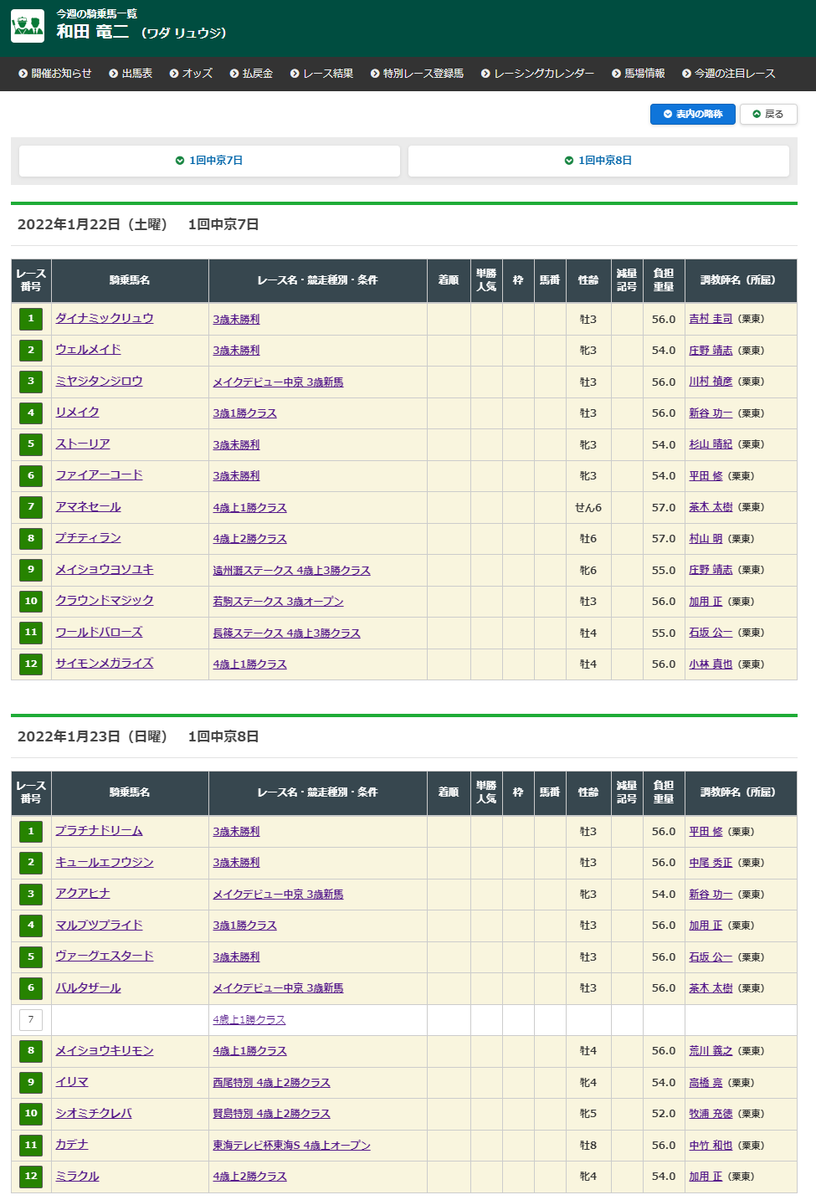
Task: Open the trainer link 荒川 義之
Action: pyautogui.click(x=711, y=1051)
